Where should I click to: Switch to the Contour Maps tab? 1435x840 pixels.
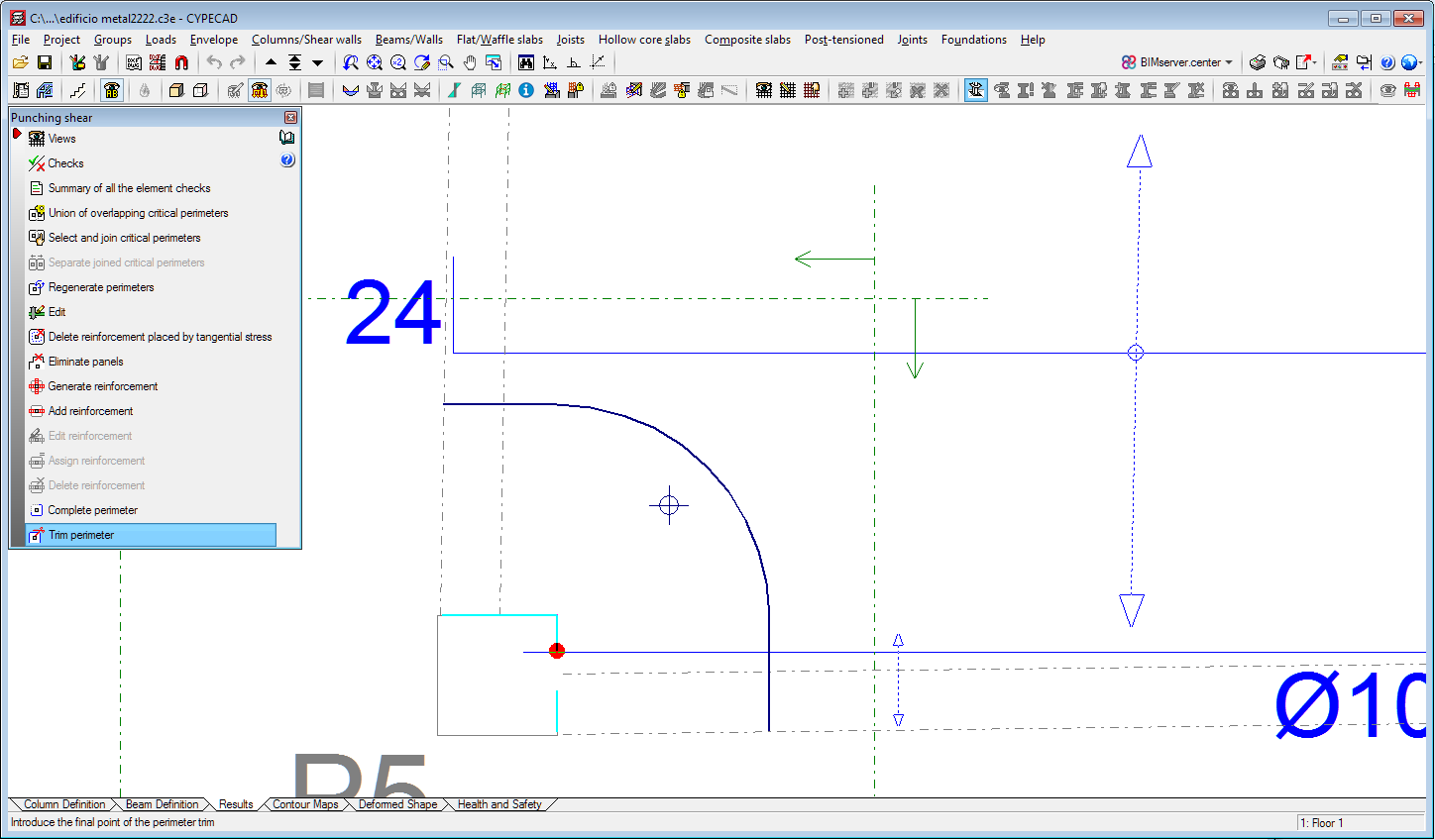point(305,804)
